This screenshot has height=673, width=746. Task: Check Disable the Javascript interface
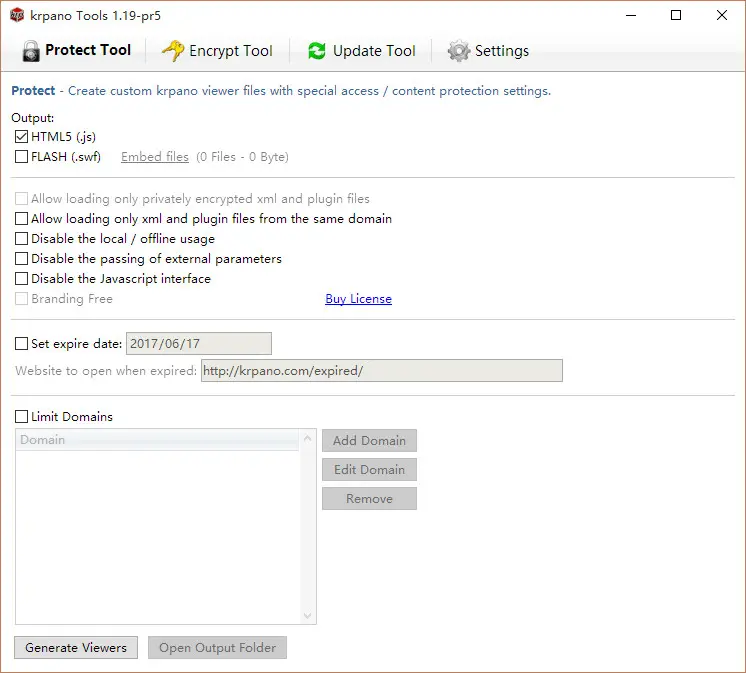click(x=21, y=278)
